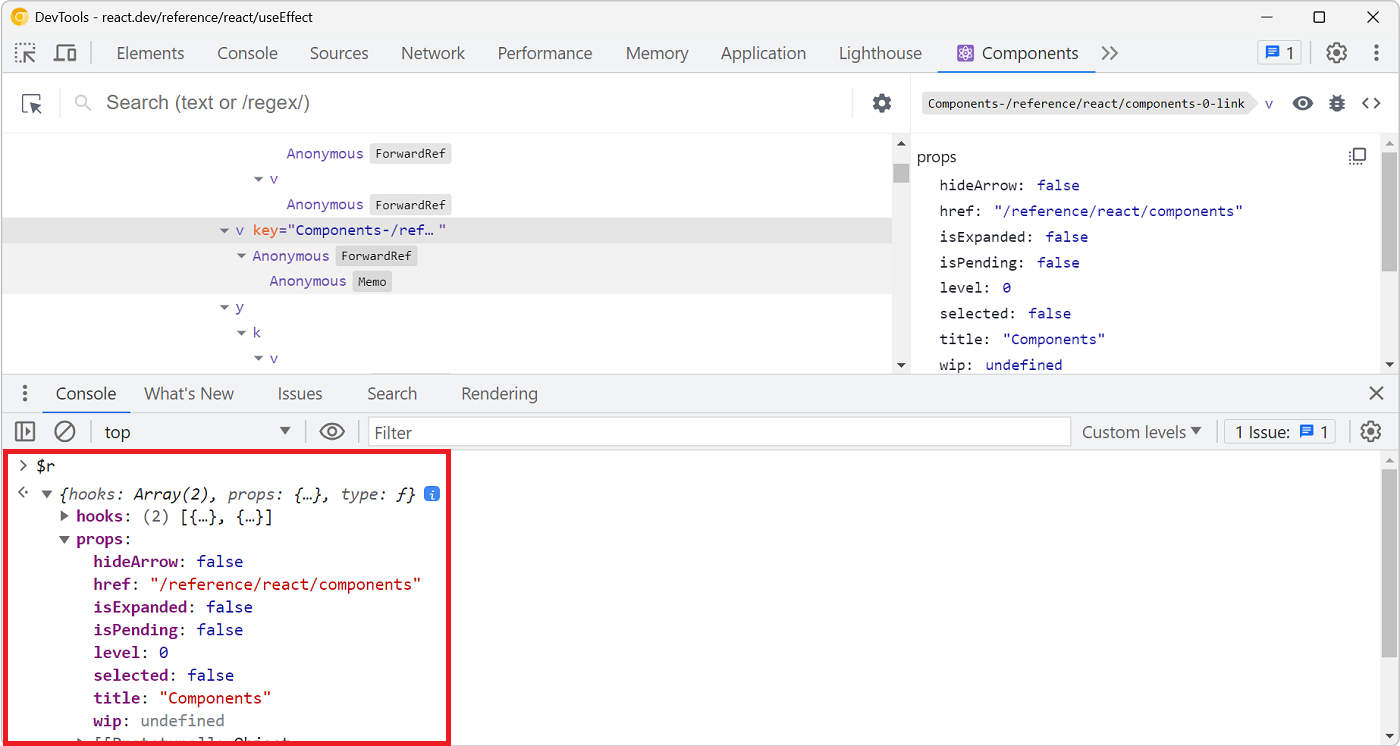1400x746 pixels.
Task: Edit the hideArrow prop value false
Action: [1058, 185]
